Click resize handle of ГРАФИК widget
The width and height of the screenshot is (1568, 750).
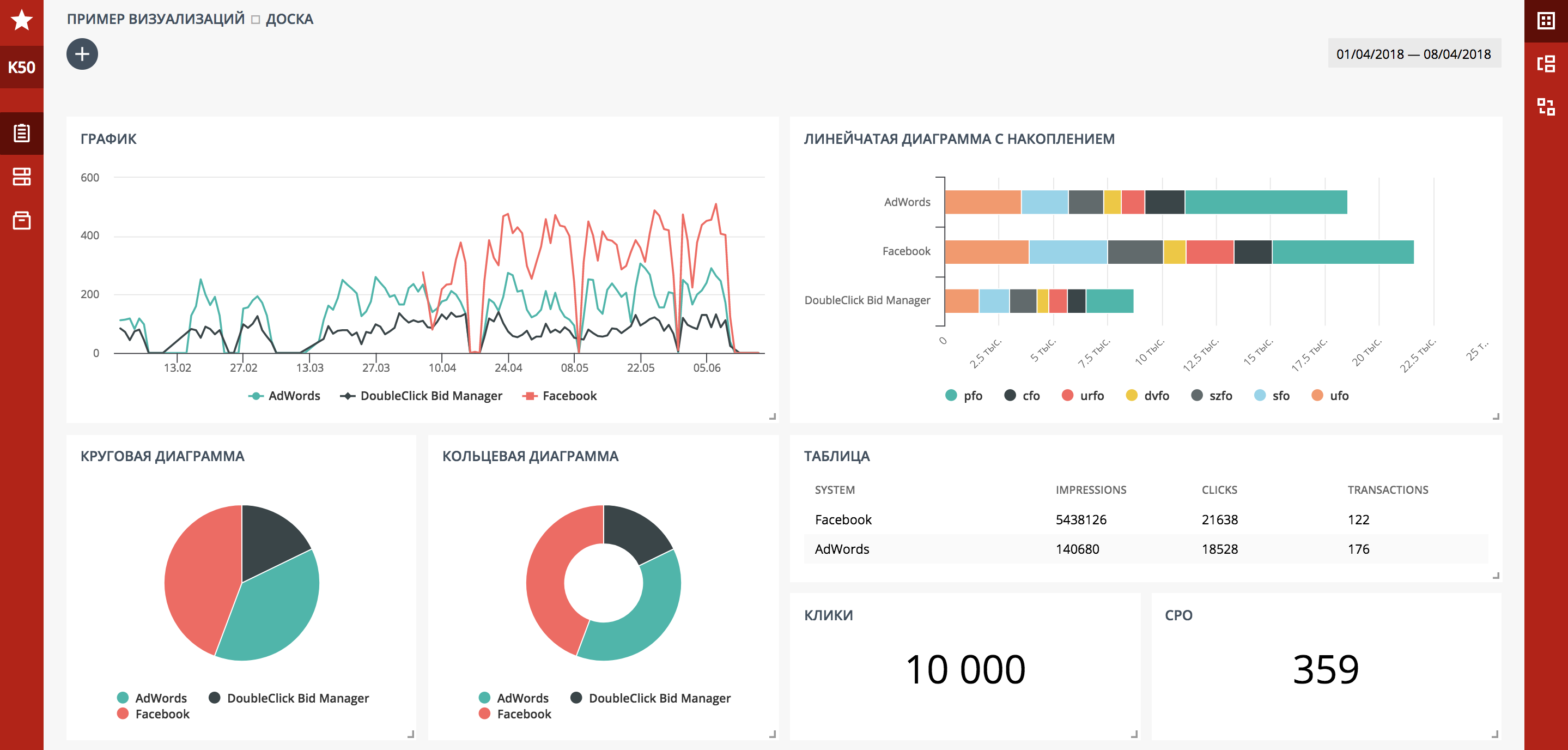[773, 416]
